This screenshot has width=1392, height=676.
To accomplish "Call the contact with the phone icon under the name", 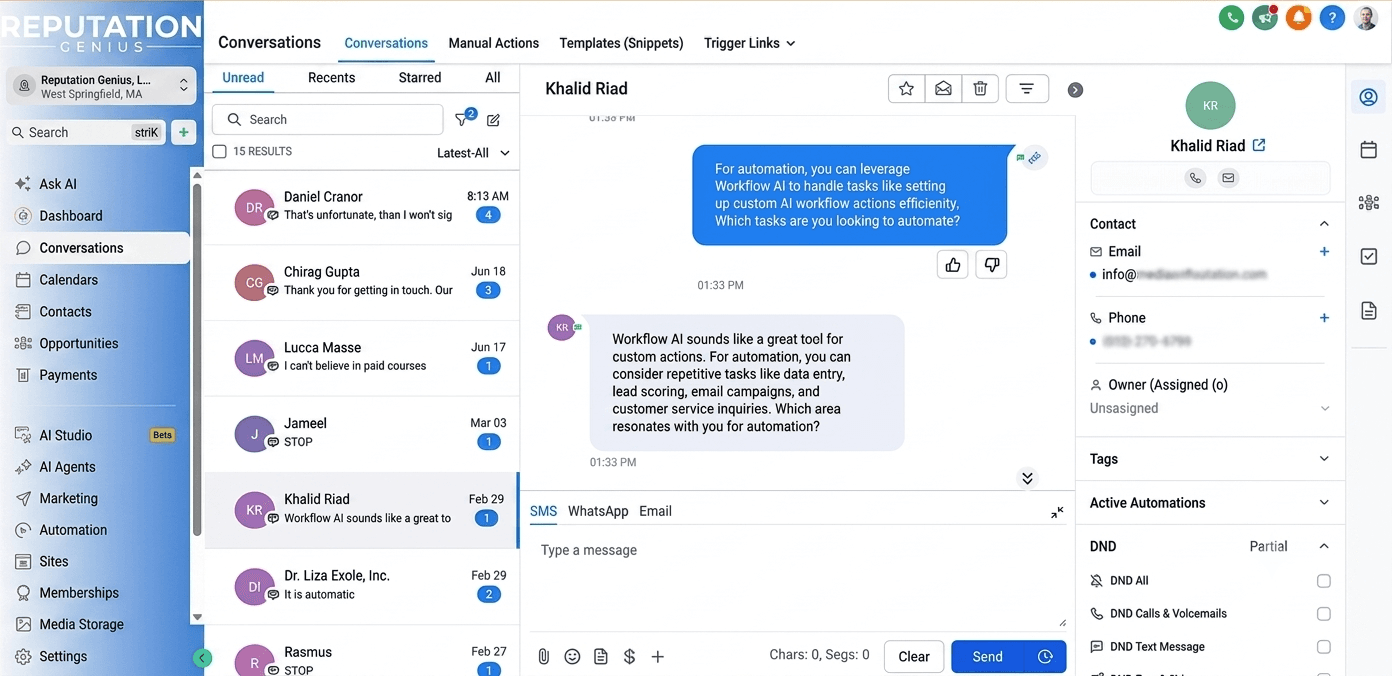I will (1195, 178).
